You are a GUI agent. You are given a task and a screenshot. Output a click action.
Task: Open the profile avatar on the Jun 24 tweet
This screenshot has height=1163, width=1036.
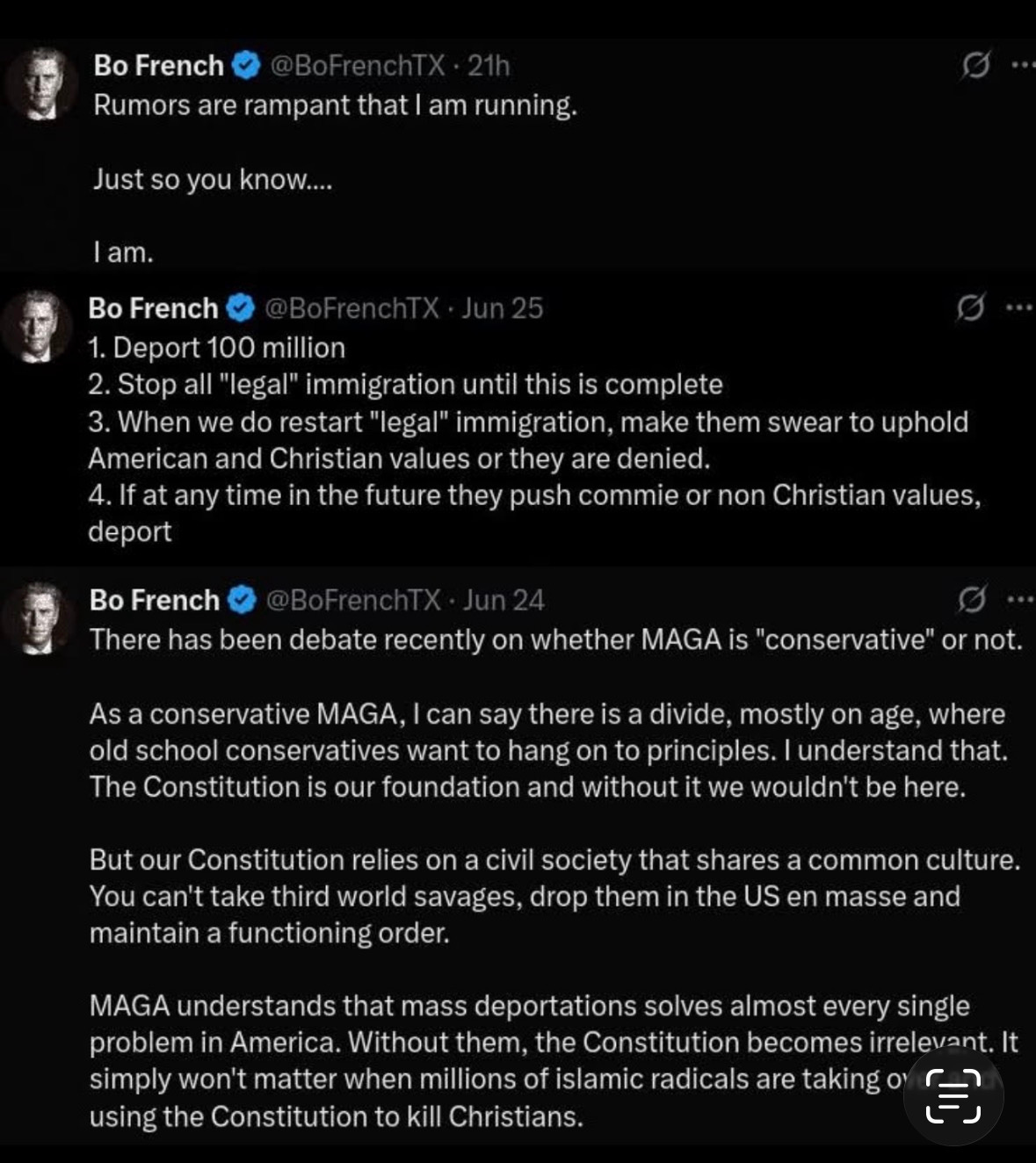pos(37,618)
